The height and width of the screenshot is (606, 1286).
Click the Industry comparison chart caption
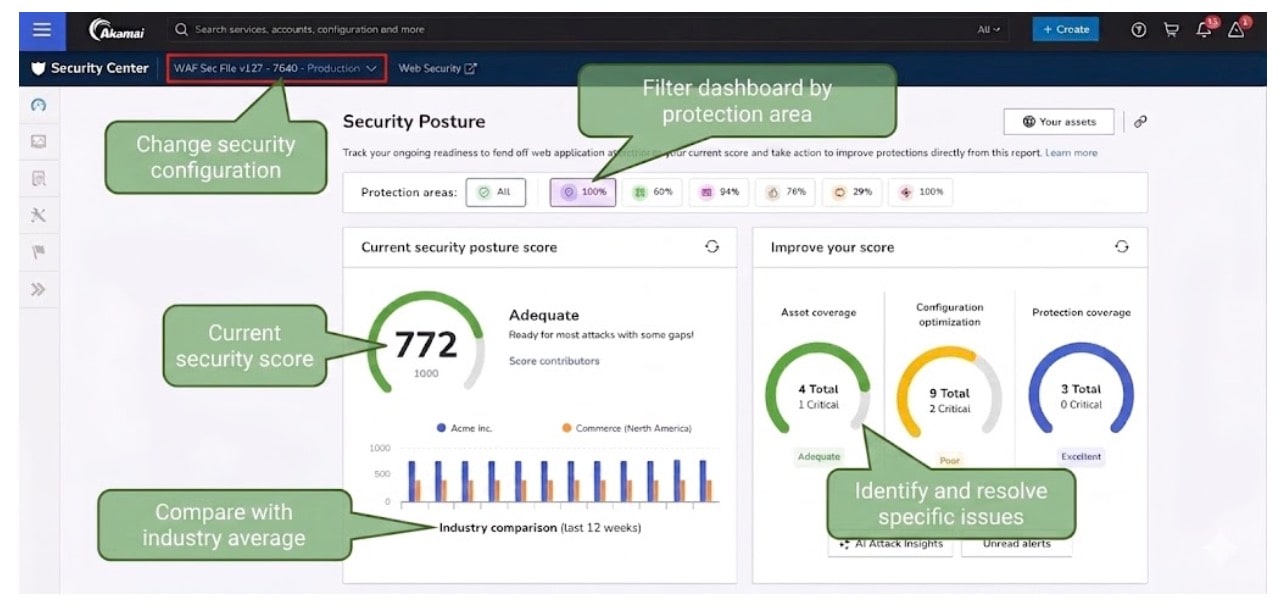(540, 528)
